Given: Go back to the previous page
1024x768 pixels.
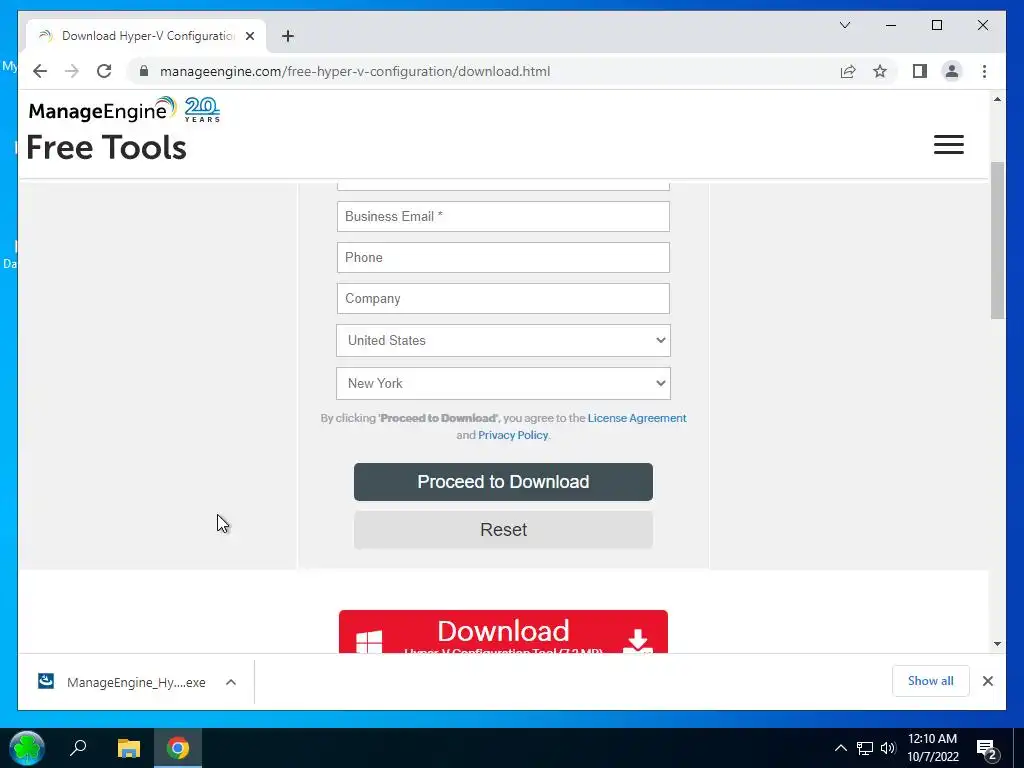Looking at the screenshot, I should point(40,71).
